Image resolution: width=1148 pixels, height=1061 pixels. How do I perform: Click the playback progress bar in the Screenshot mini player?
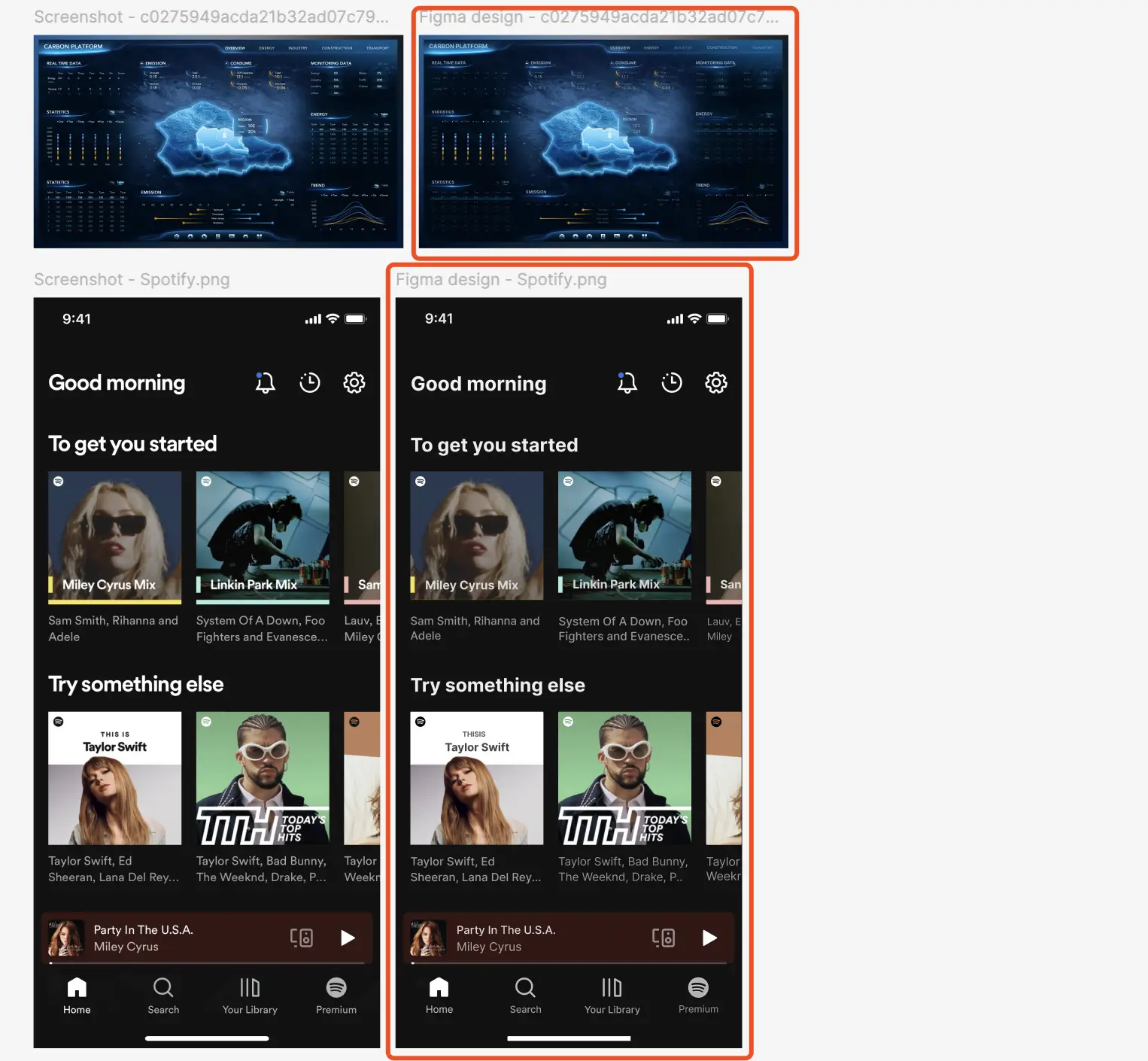[207, 962]
